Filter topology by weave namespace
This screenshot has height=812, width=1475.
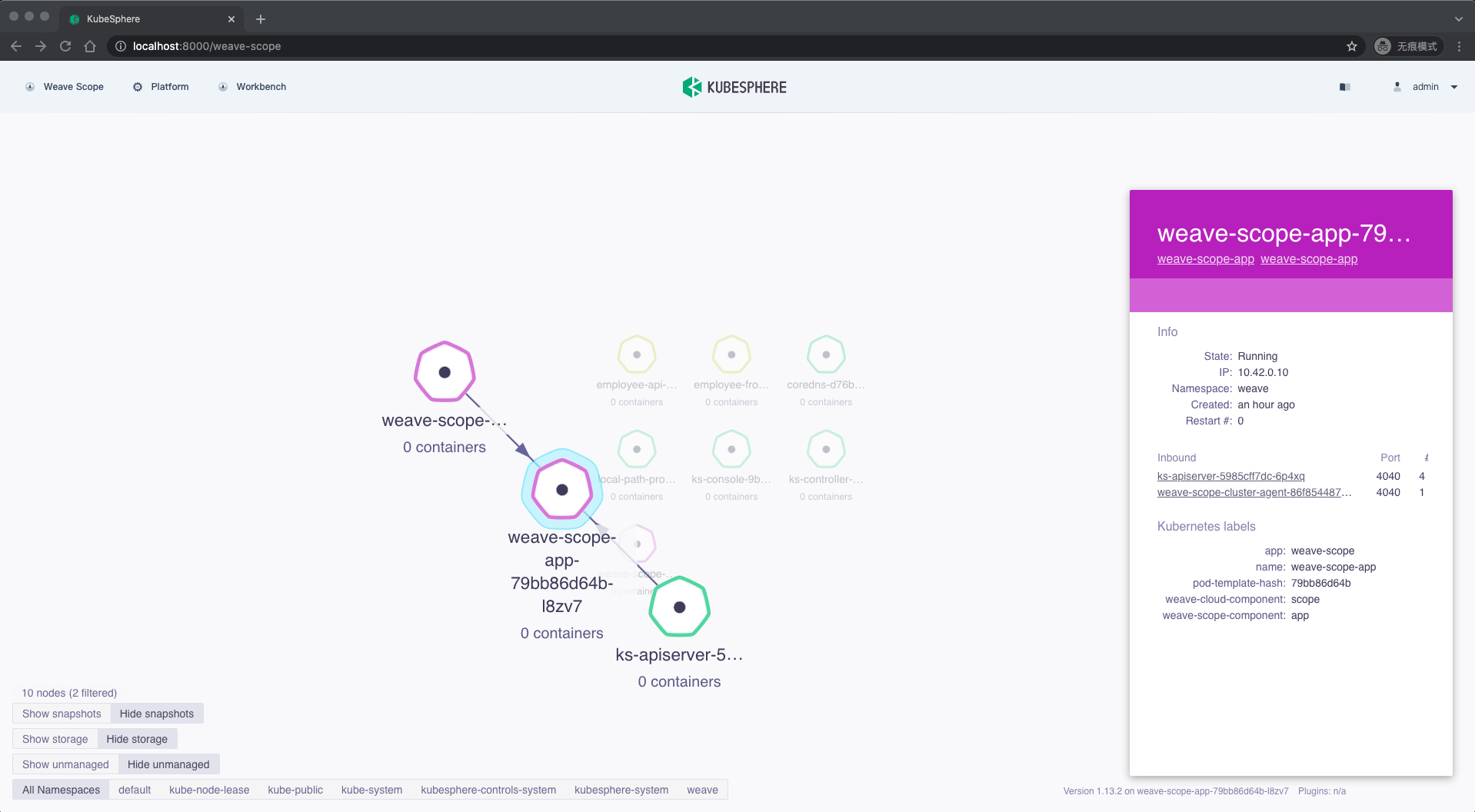pyautogui.click(x=701, y=790)
